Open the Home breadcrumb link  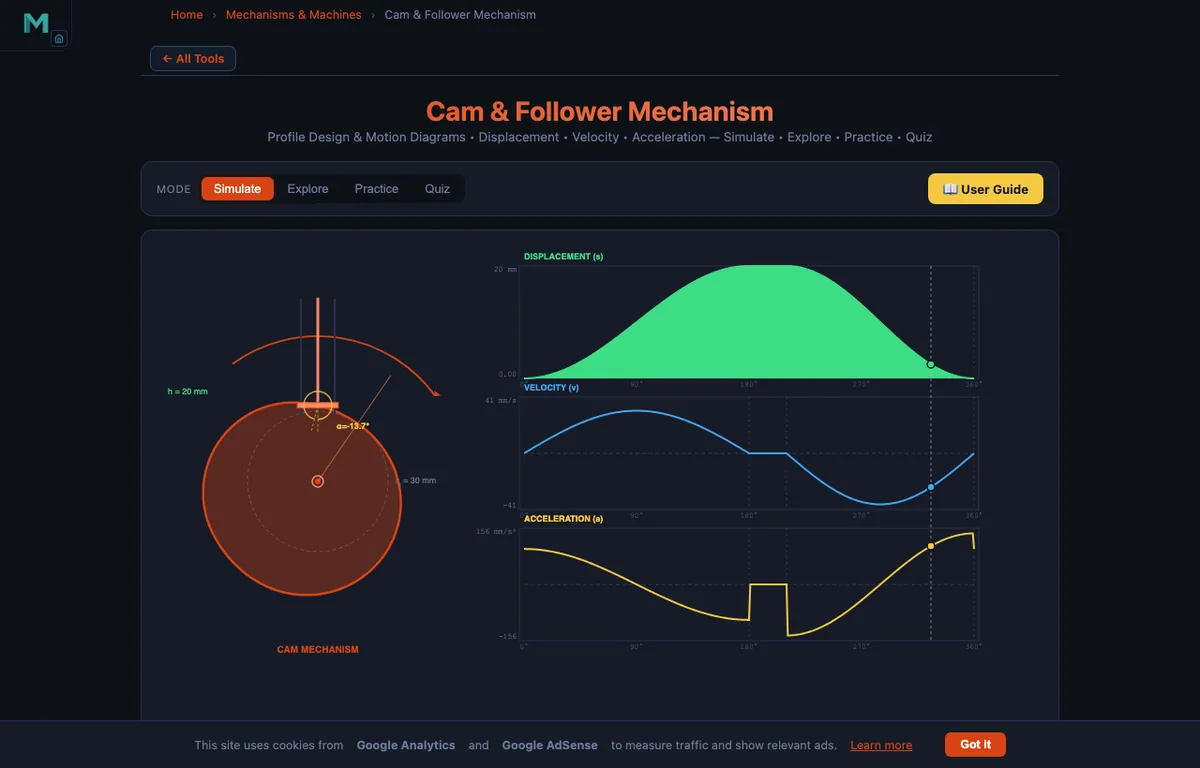point(186,15)
